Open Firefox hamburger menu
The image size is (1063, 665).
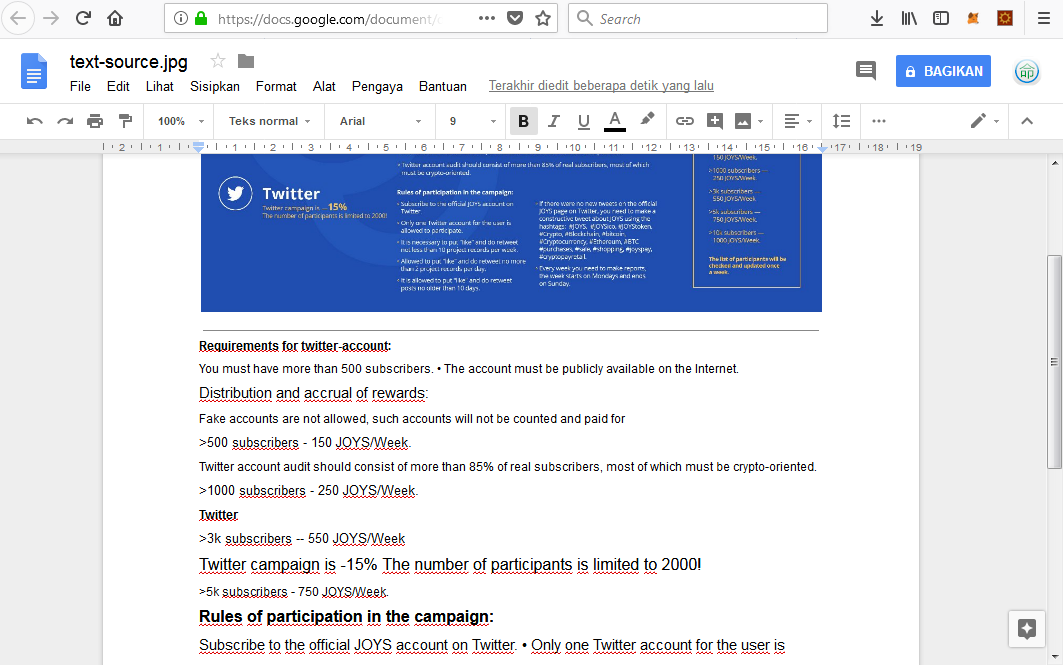click(1044, 18)
